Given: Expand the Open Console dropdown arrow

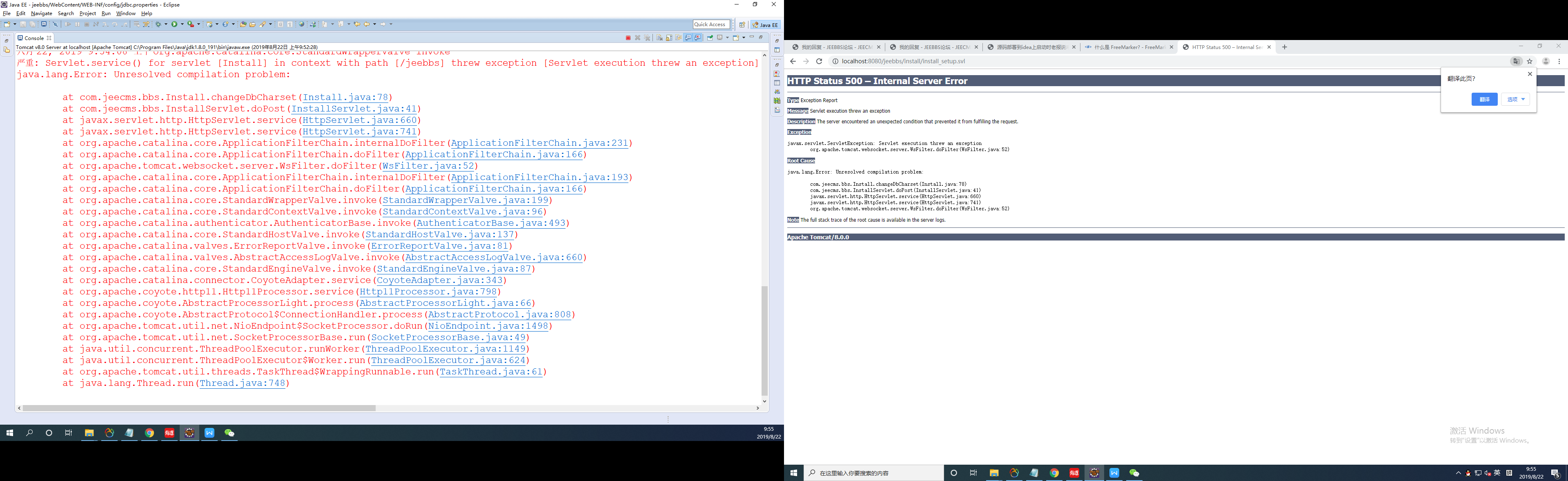Looking at the screenshot, I should pyautogui.click(x=744, y=38).
